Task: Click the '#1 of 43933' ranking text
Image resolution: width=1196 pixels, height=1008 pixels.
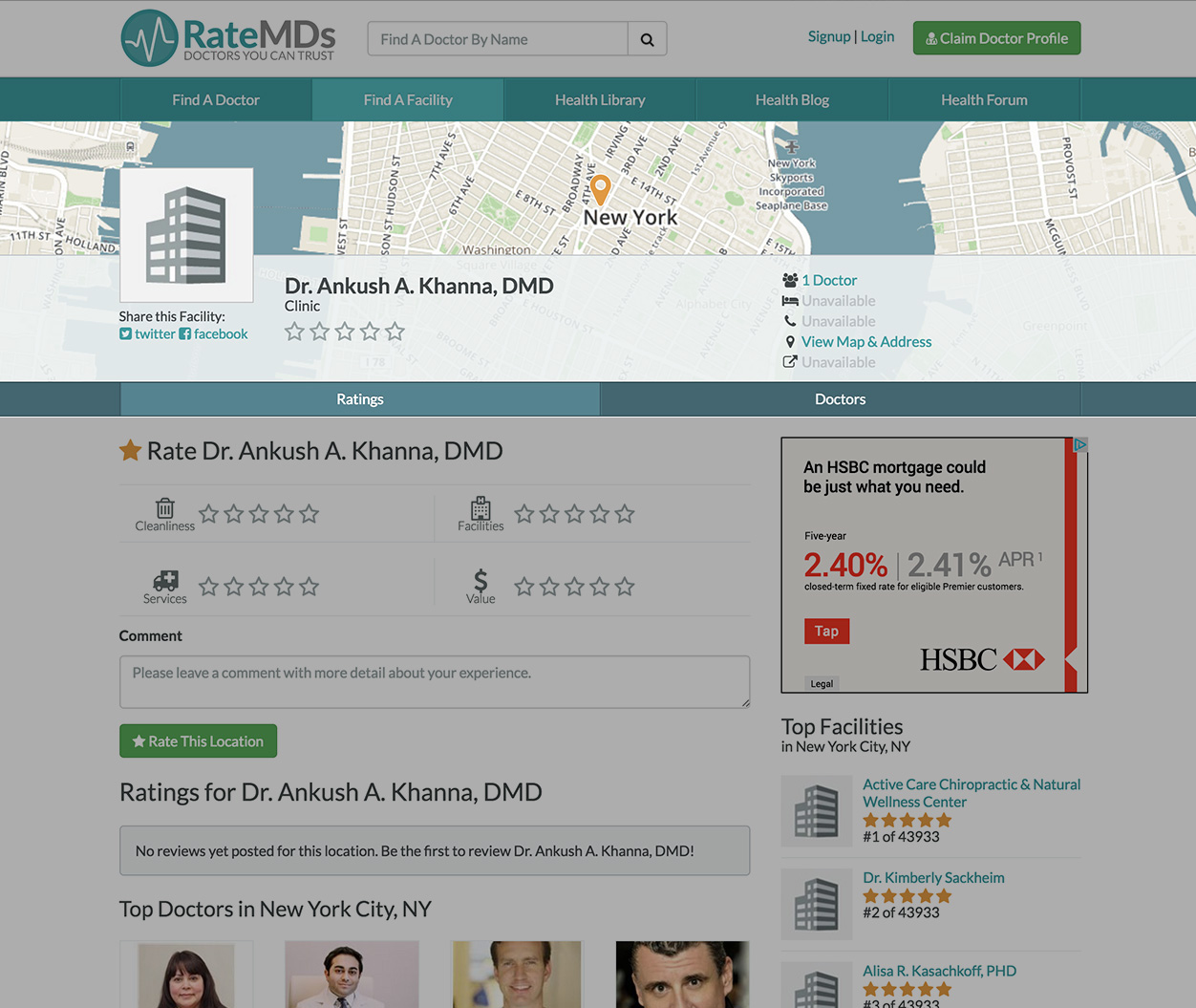Action: pyautogui.click(x=901, y=837)
